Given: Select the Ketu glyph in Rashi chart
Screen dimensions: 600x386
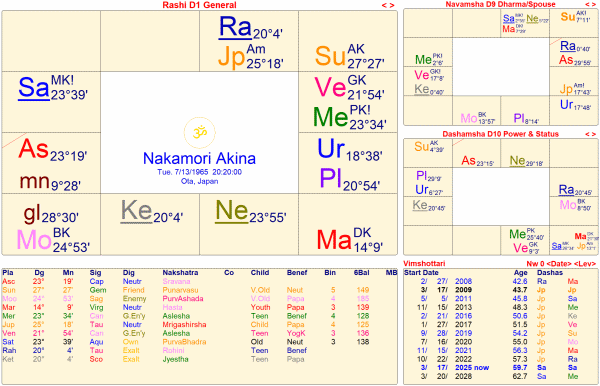Looking at the screenshot, I should [137, 210].
